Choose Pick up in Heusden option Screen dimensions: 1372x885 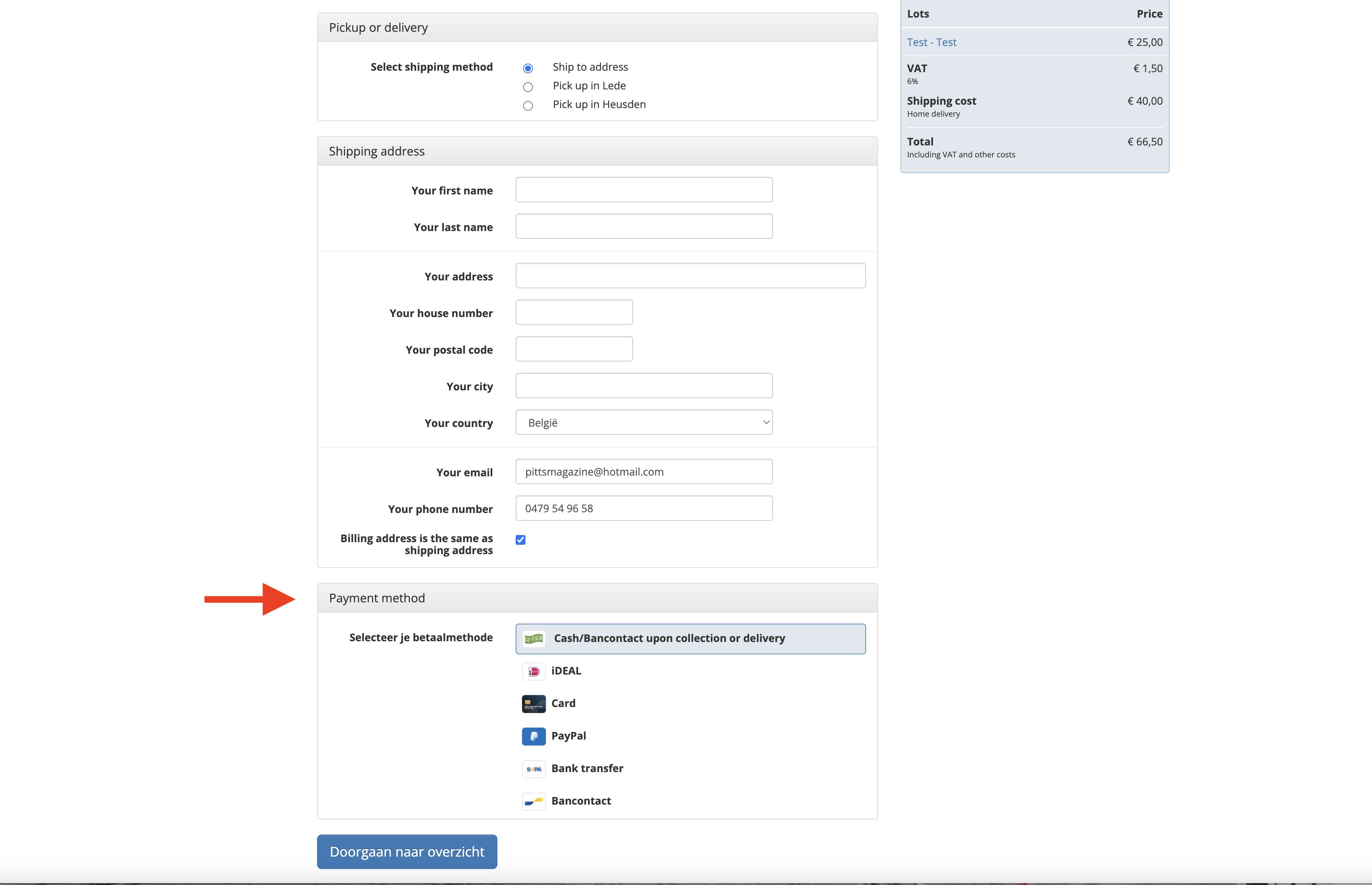(x=528, y=106)
